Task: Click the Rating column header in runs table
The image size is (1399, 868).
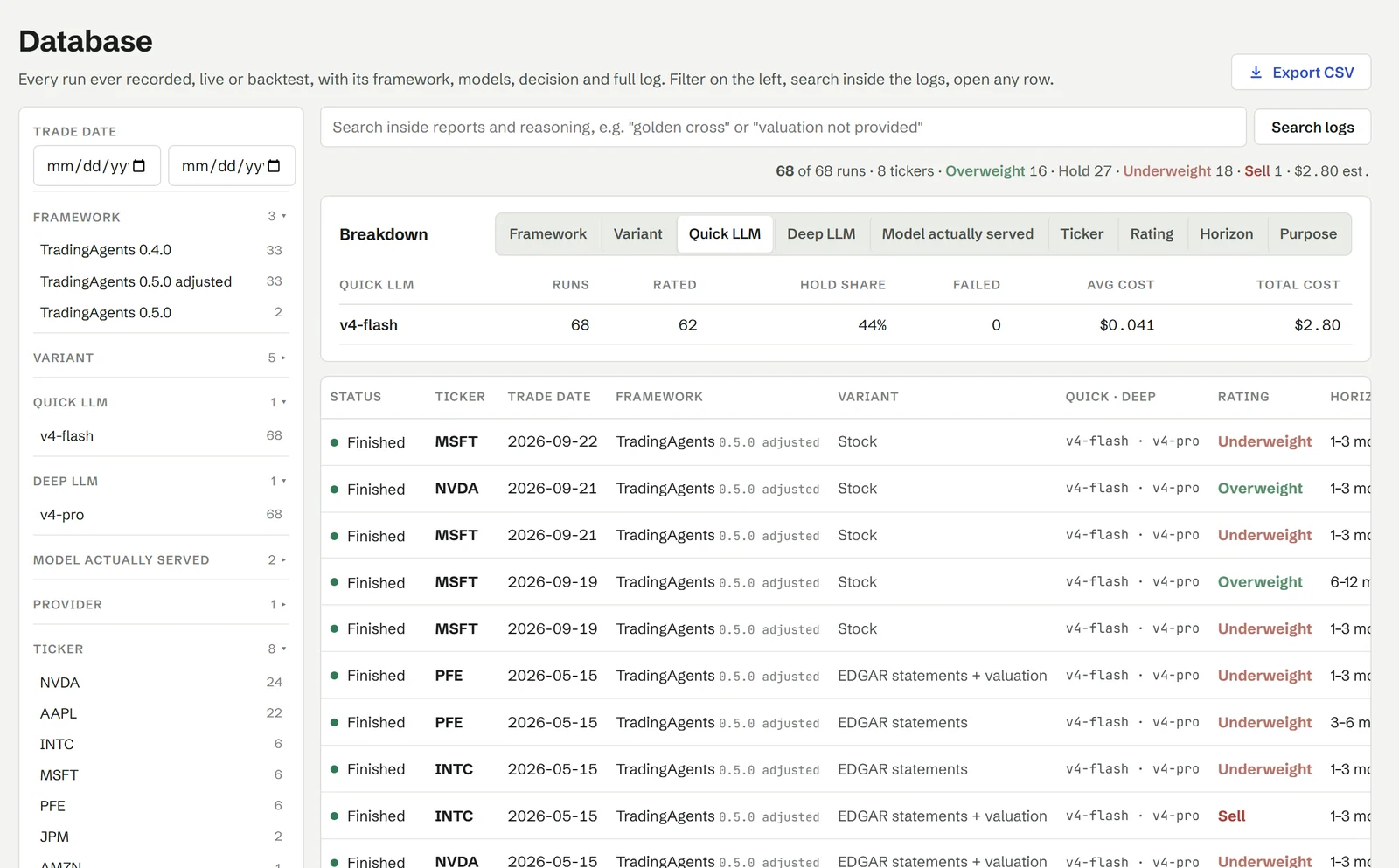Action: pos(1243,397)
